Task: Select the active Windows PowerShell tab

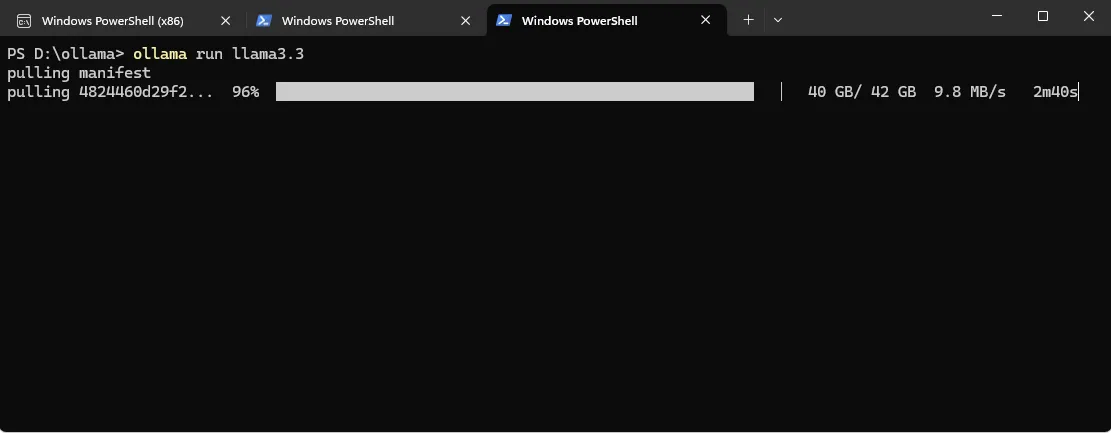Action: tap(607, 21)
